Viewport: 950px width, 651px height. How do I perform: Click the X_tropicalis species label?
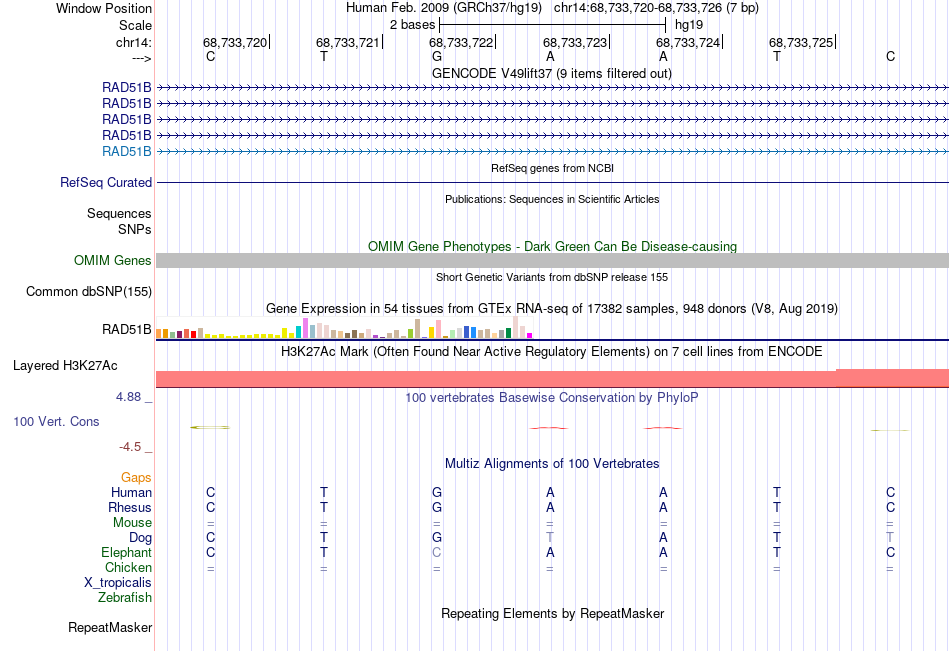[118, 583]
